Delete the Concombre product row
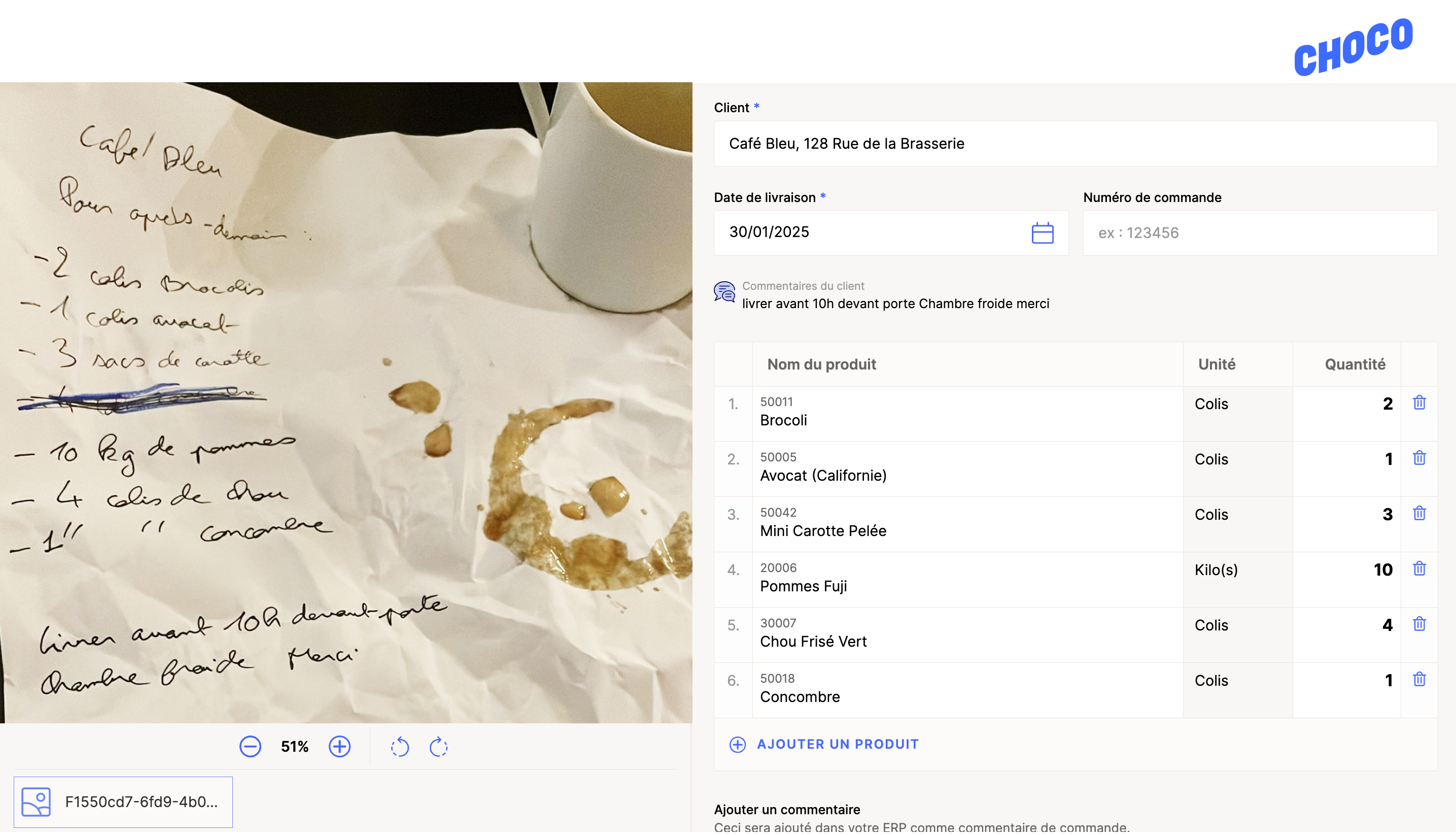The image size is (1456, 835). point(1419,680)
